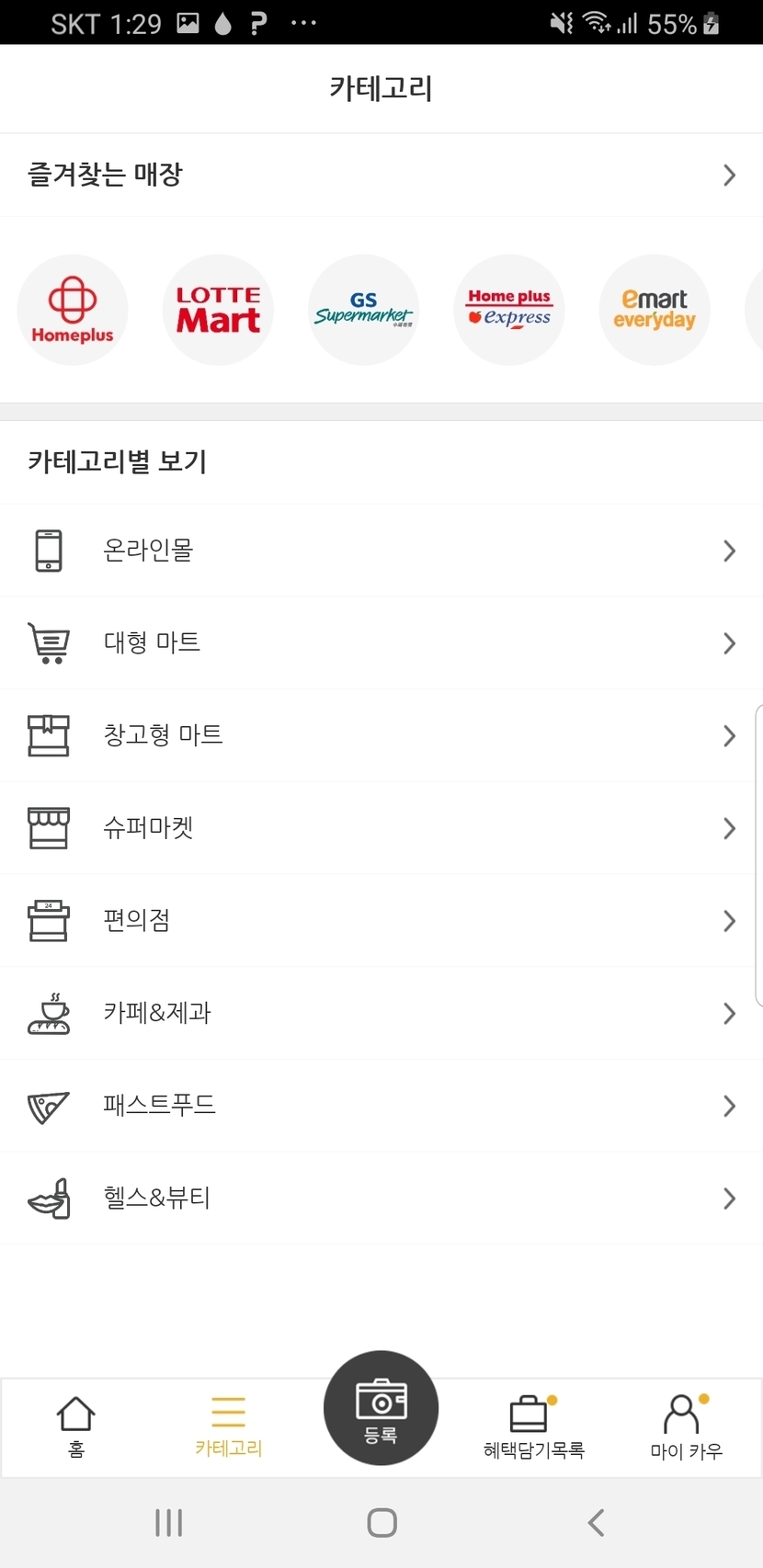
Task: Tap the smartphone icon beside 온라인몰
Action: click(49, 551)
